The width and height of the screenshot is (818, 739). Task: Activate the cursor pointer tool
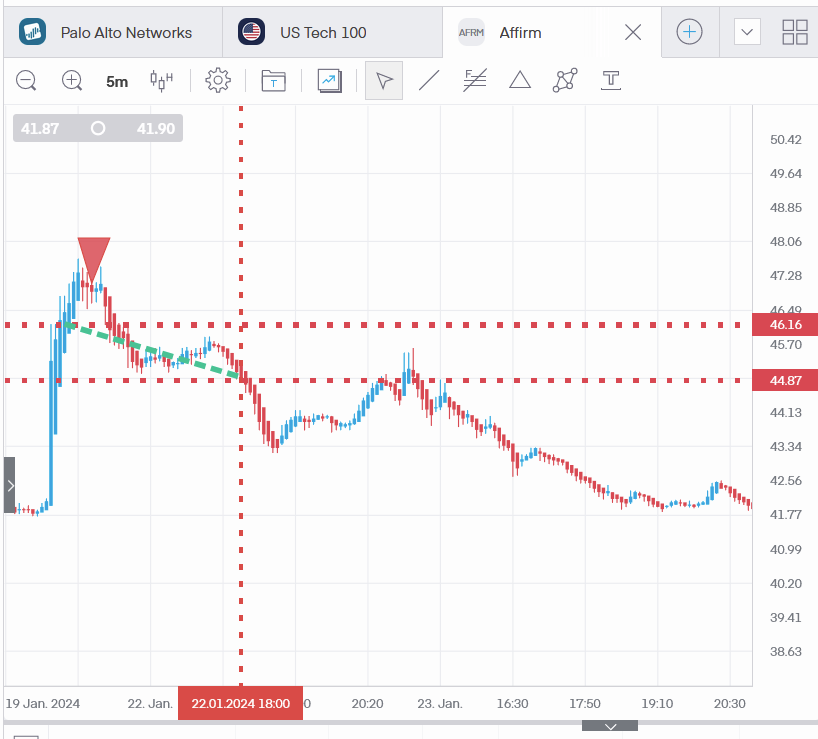384,81
